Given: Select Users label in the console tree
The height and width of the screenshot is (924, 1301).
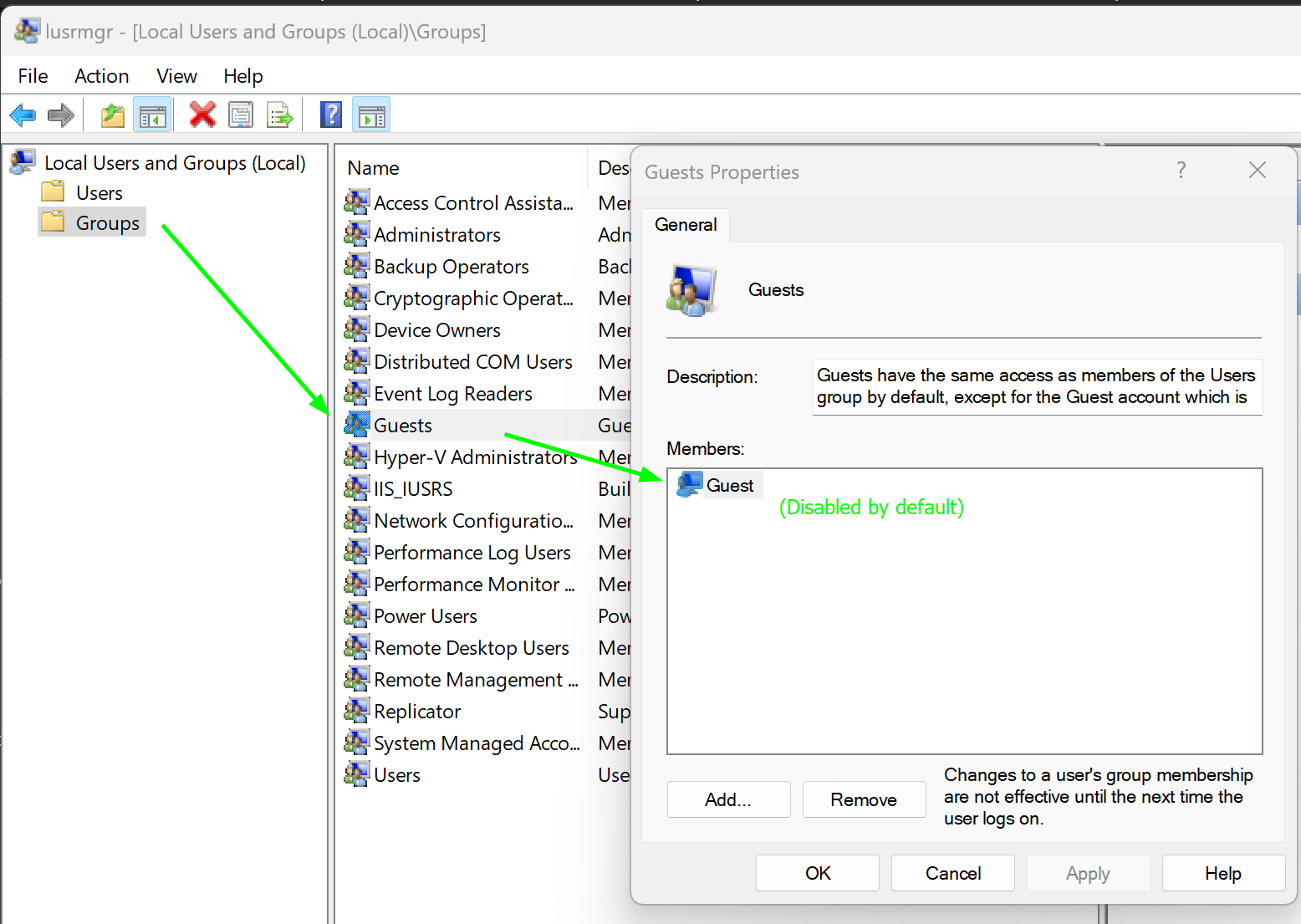Looking at the screenshot, I should 99,193.
